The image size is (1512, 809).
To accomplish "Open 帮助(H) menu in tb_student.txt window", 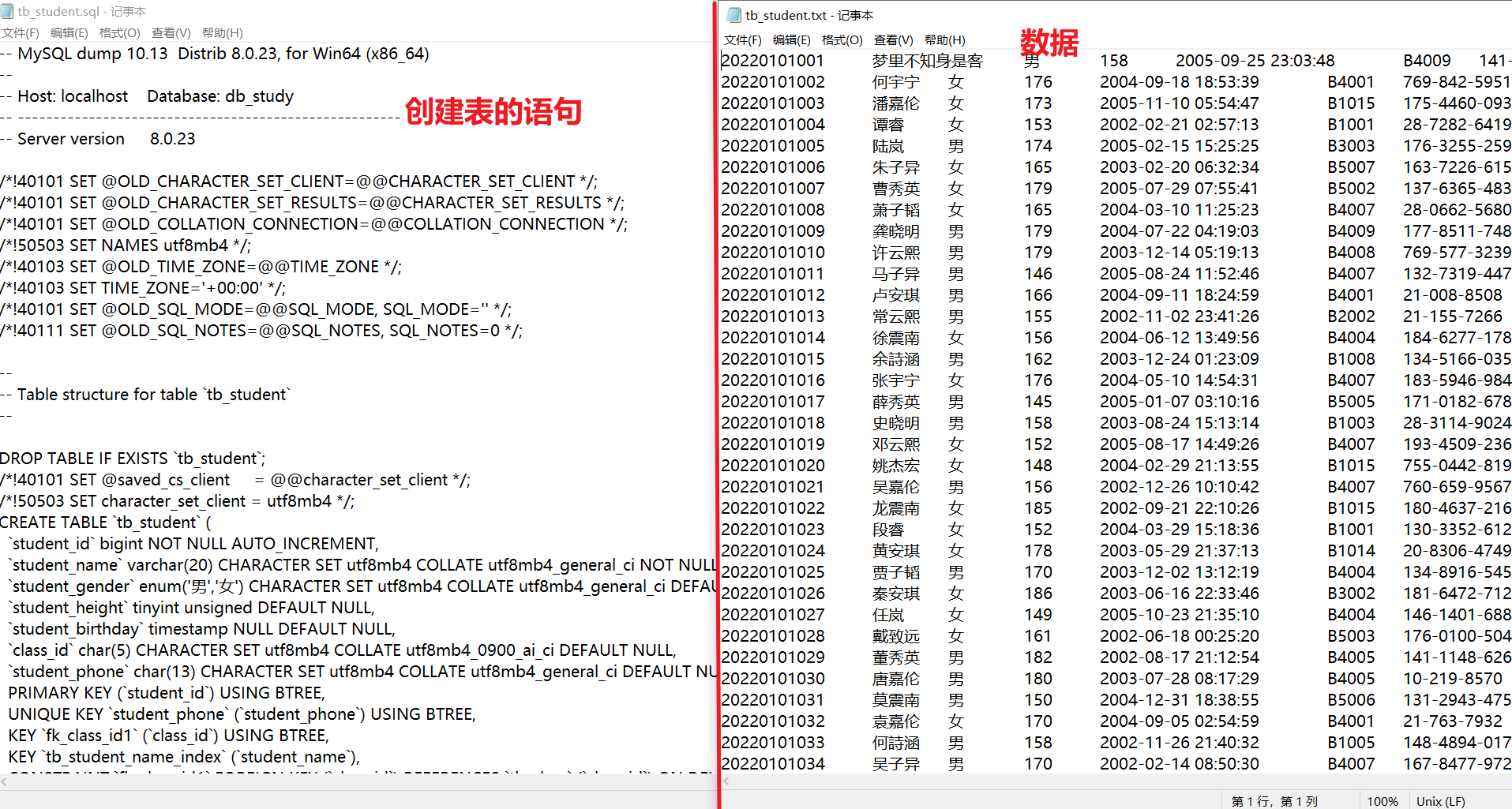I will pyautogui.click(x=944, y=39).
